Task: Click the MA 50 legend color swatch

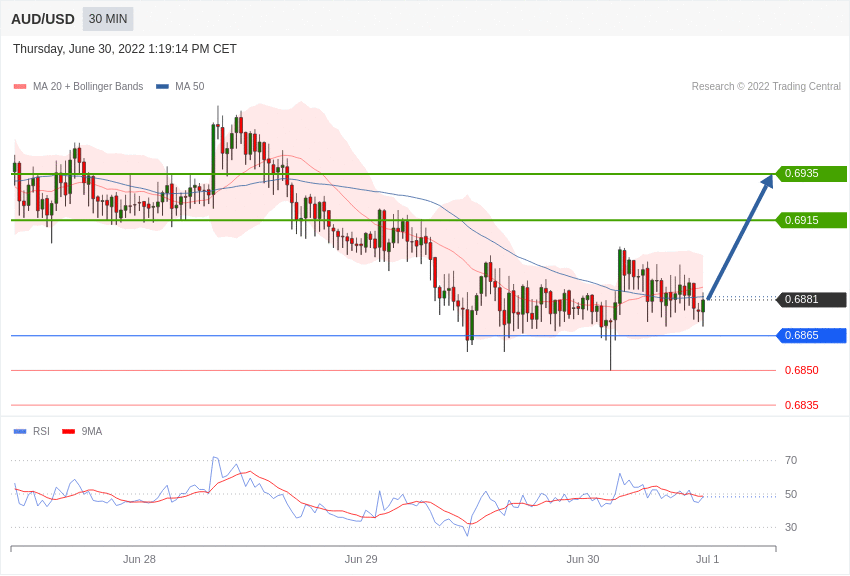Action: coord(162,87)
